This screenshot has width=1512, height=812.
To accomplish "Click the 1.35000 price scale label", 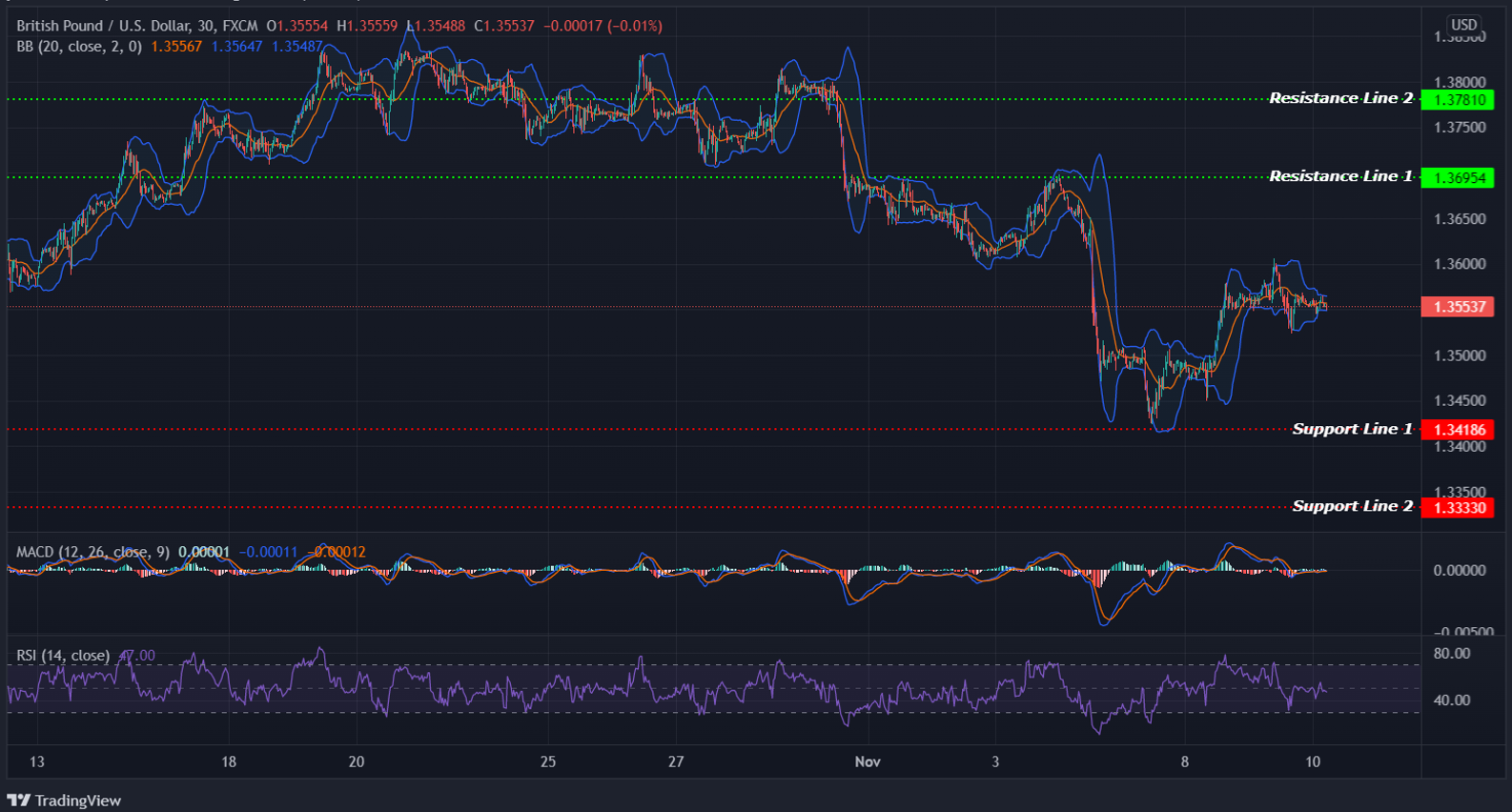I will point(1460,355).
